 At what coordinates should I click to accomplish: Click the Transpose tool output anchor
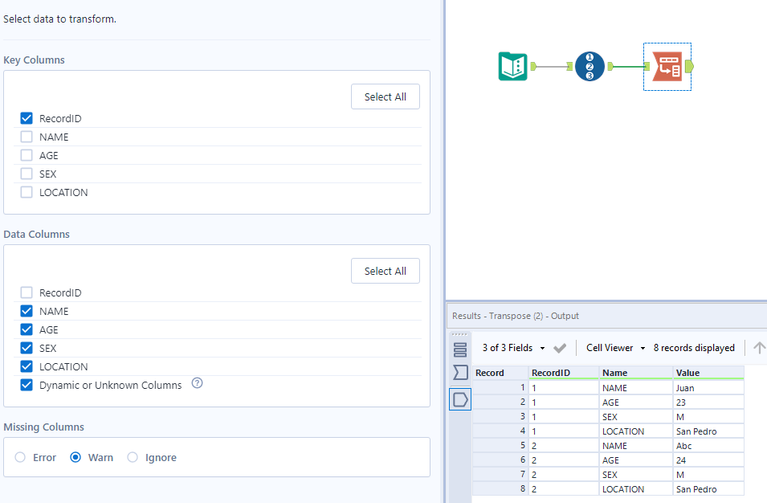689,66
